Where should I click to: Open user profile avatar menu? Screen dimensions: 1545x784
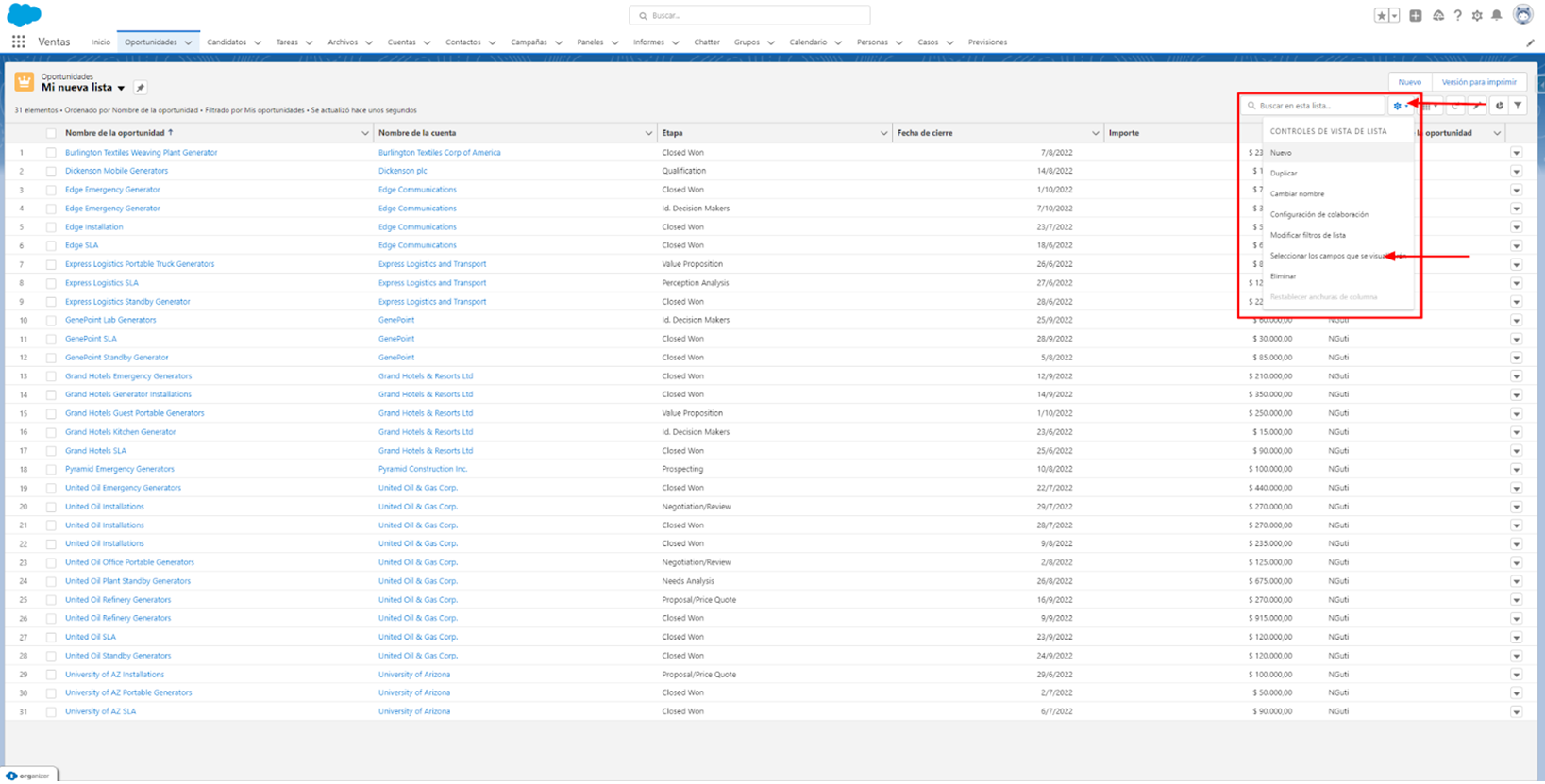(1522, 14)
